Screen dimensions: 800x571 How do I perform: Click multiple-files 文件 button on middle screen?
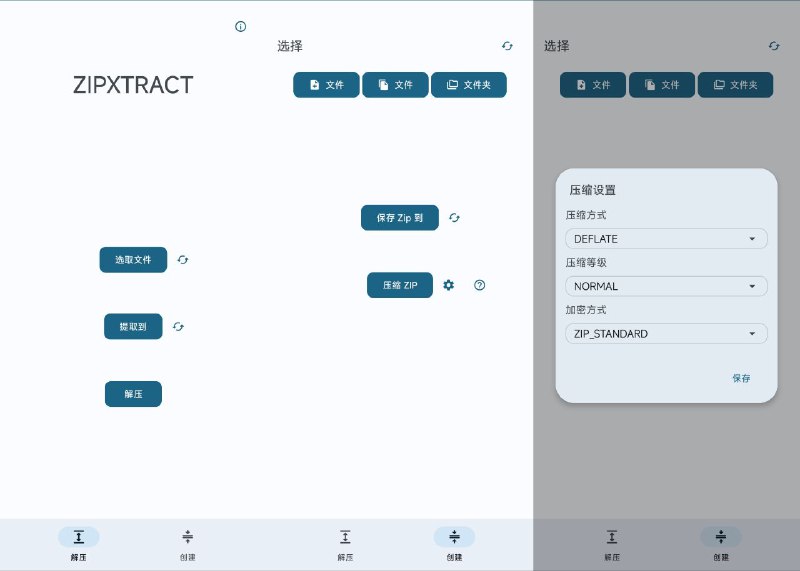(x=395, y=85)
